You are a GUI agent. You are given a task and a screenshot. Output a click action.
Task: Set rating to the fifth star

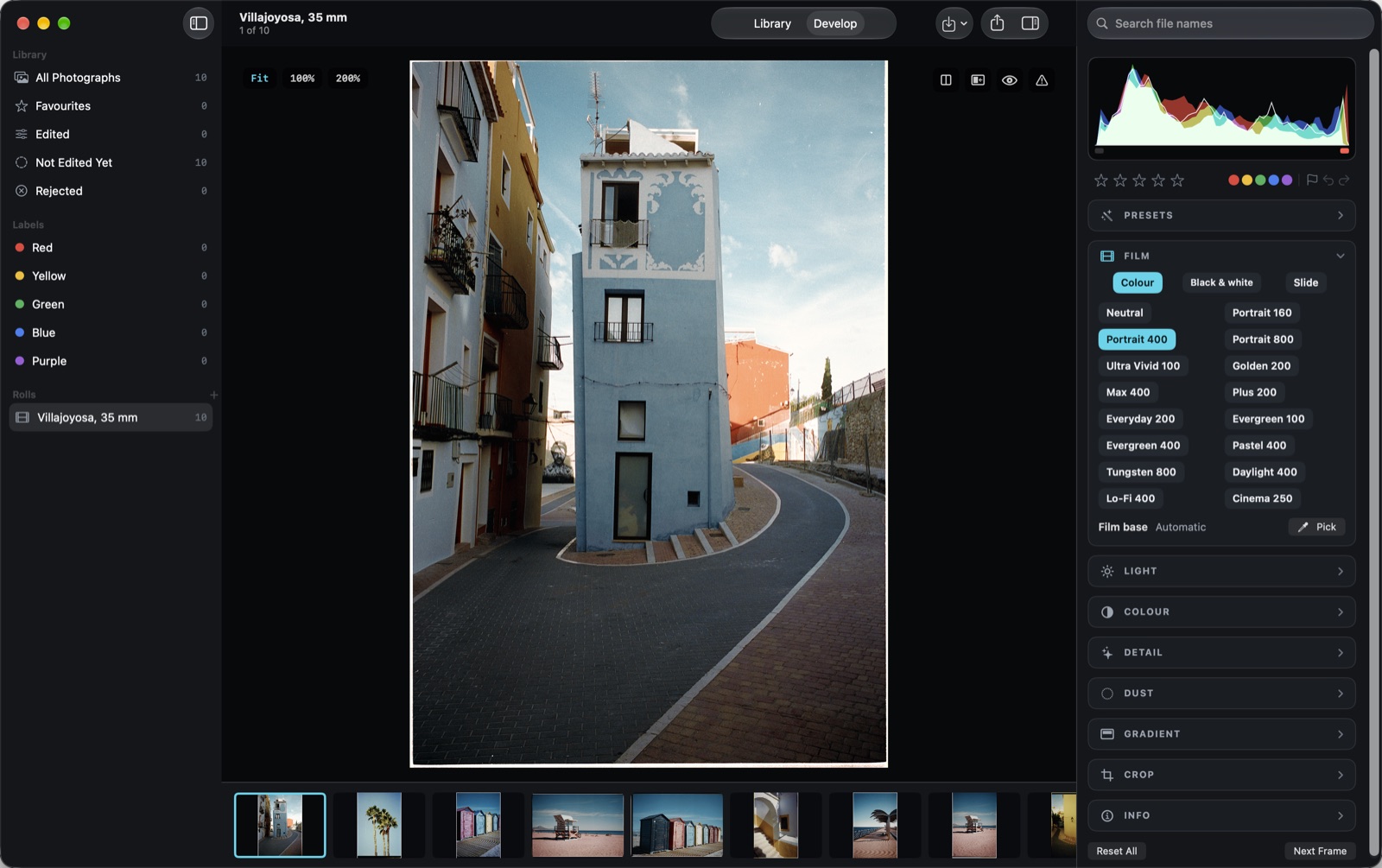(1177, 180)
